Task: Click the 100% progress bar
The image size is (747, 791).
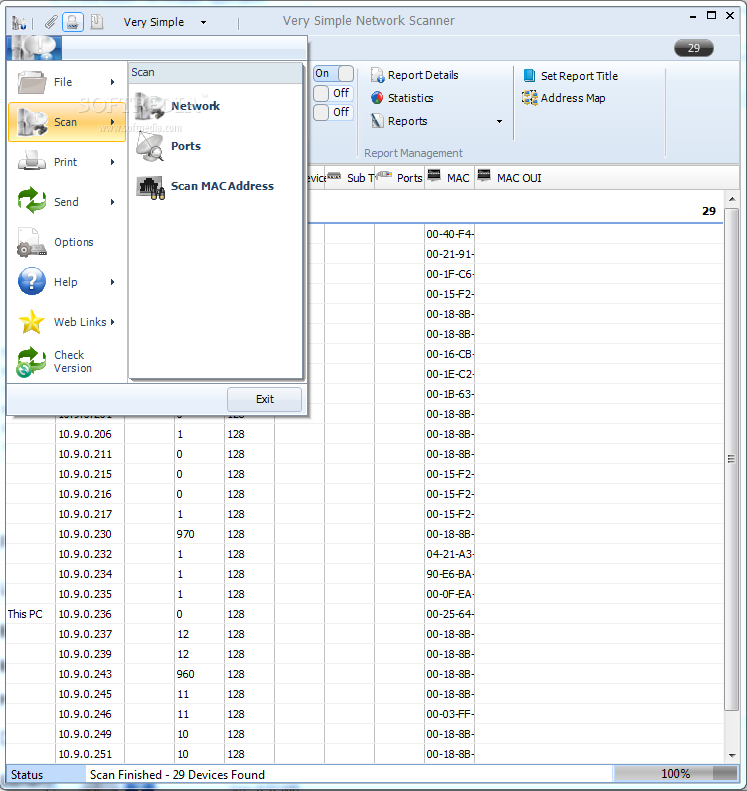Action: (676, 773)
